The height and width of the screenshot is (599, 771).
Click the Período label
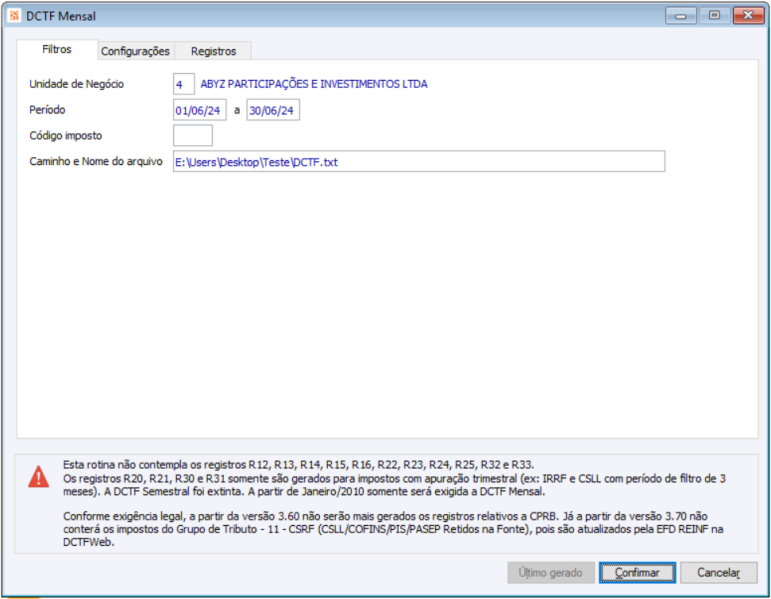click(x=47, y=110)
